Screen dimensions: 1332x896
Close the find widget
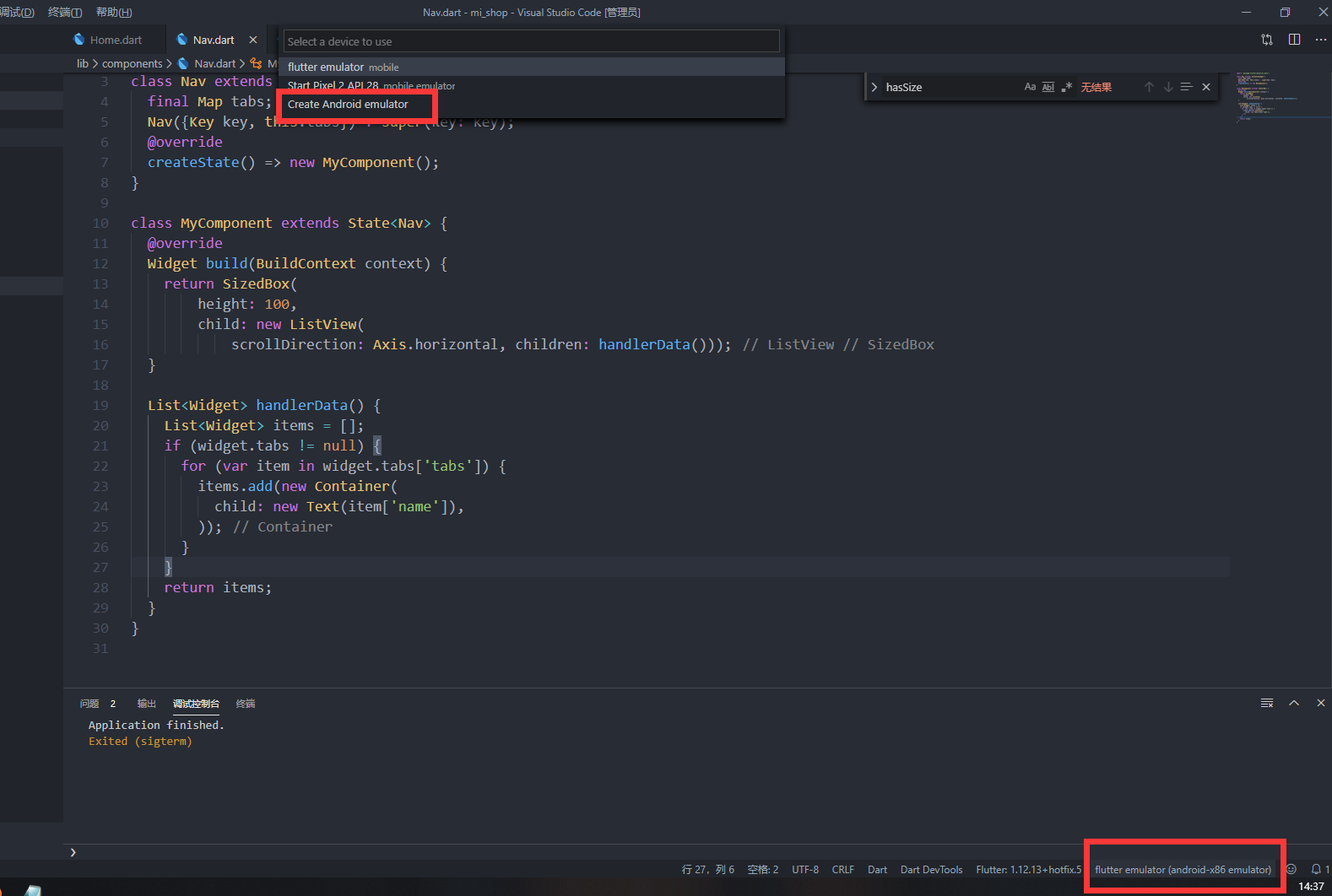click(x=1206, y=87)
